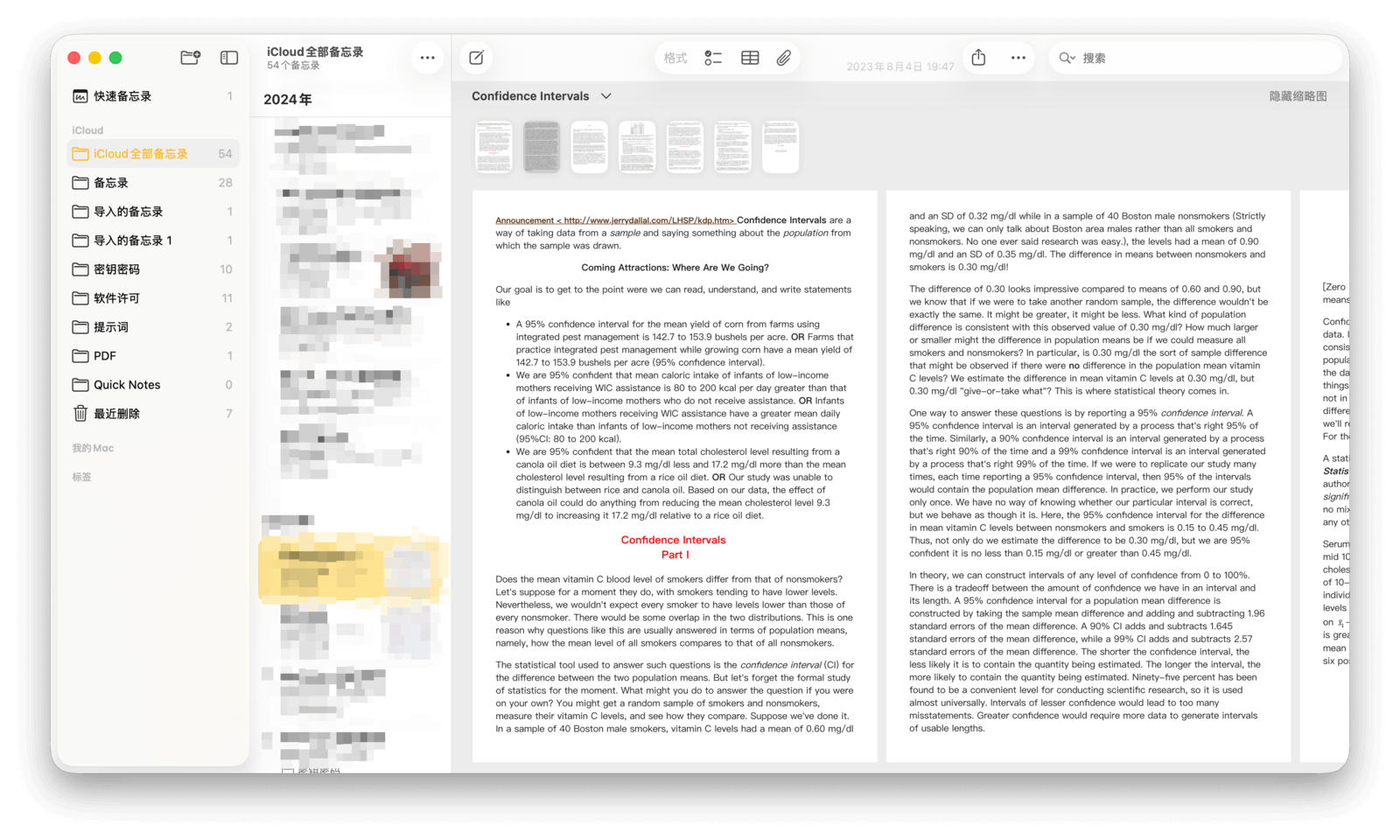Expand the Confidence Intervals attachment dropdown
Image resolution: width=1400 pixels, height=840 pixels.
pyautogui.click(x=606, y=96)
